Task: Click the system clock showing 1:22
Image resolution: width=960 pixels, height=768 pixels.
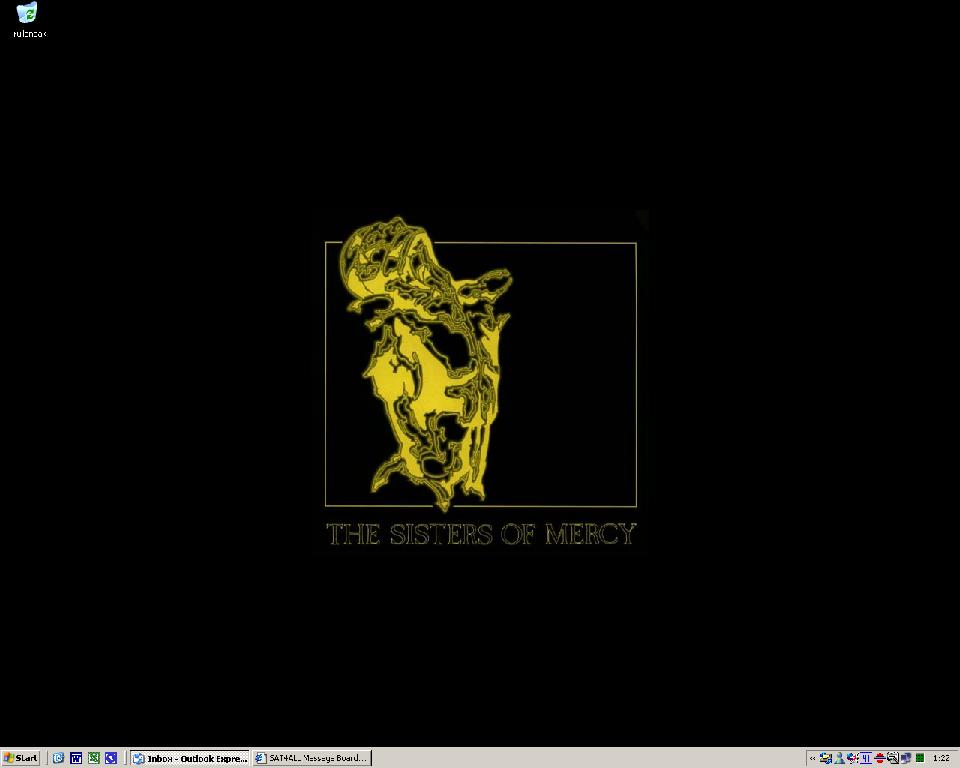Action: click(941, 758)
